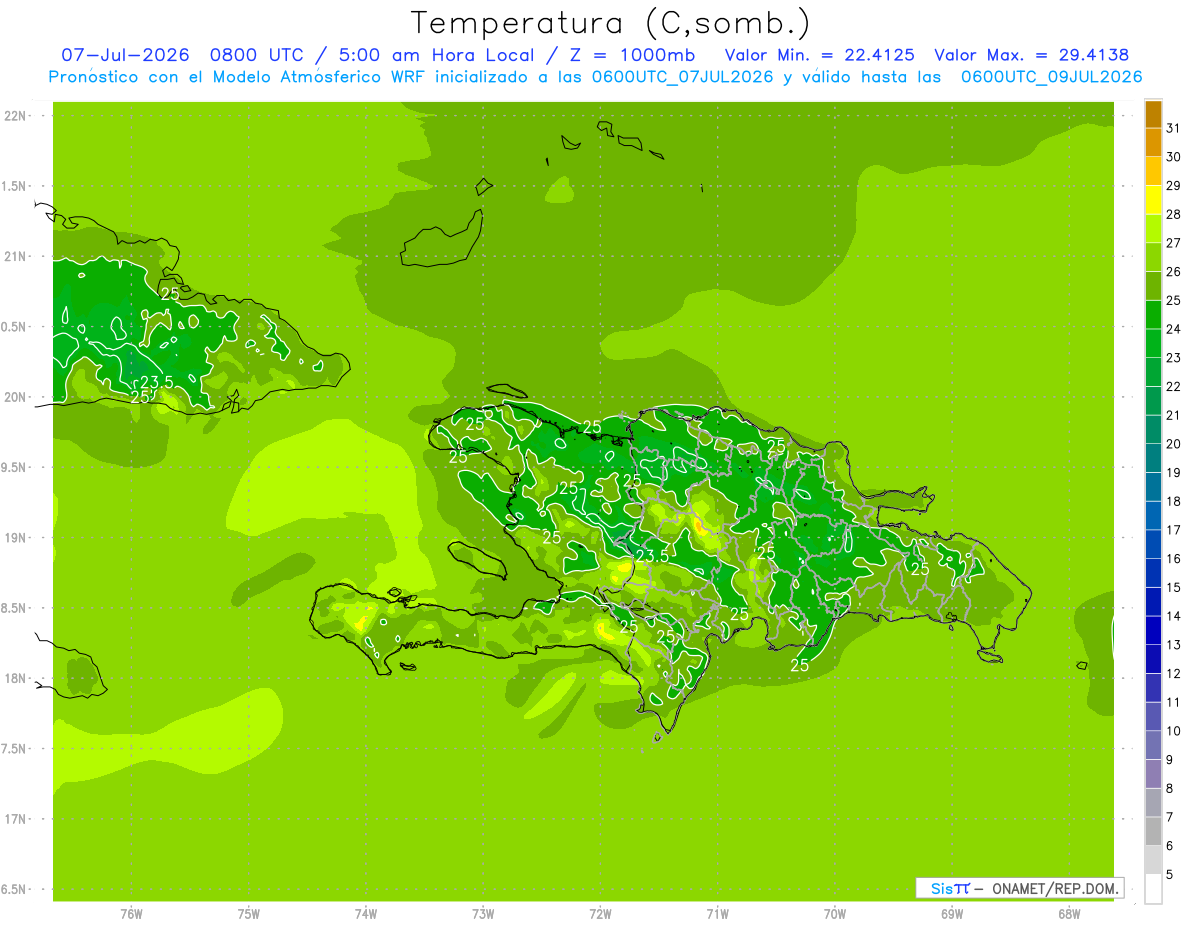Click the Valor Max. = 29.4138 text
This screenshot has width=1200, height=927.
(x=1032, y=55)
